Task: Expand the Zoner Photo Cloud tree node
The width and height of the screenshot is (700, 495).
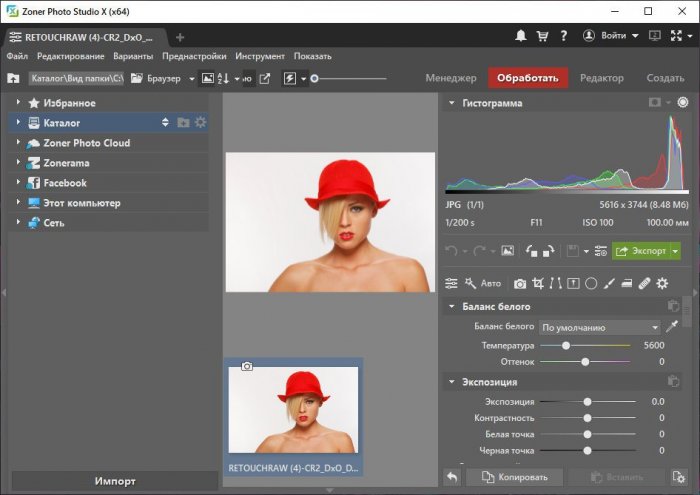Action: pyautogui.click(x=18, y=143)
